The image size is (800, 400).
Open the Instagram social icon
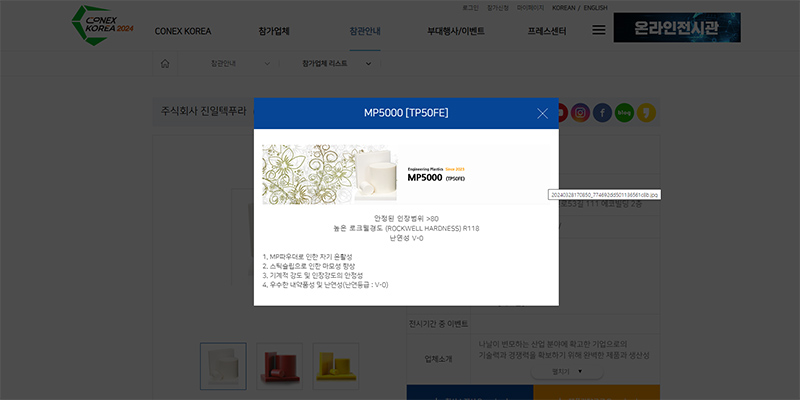(580, 112)
